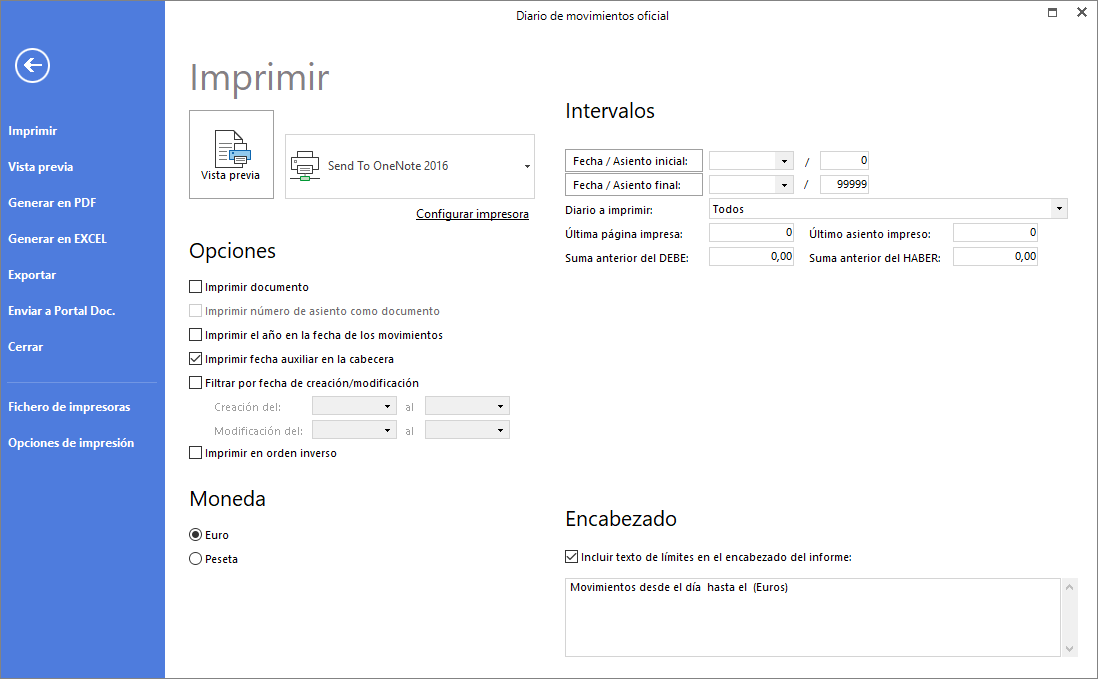The height and width of the screenshot is (679, 1098).
Task: Toggle Imprimir número de asiento como documento
Action: 195,311
